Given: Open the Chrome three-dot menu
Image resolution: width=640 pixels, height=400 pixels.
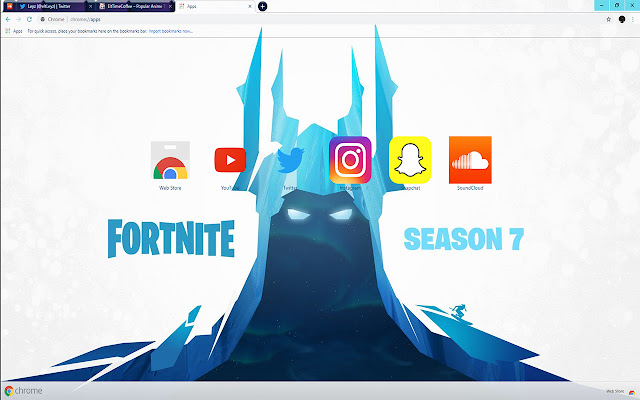Looking at the screenshot, I should pyautogui.click(x=633, y=19).
